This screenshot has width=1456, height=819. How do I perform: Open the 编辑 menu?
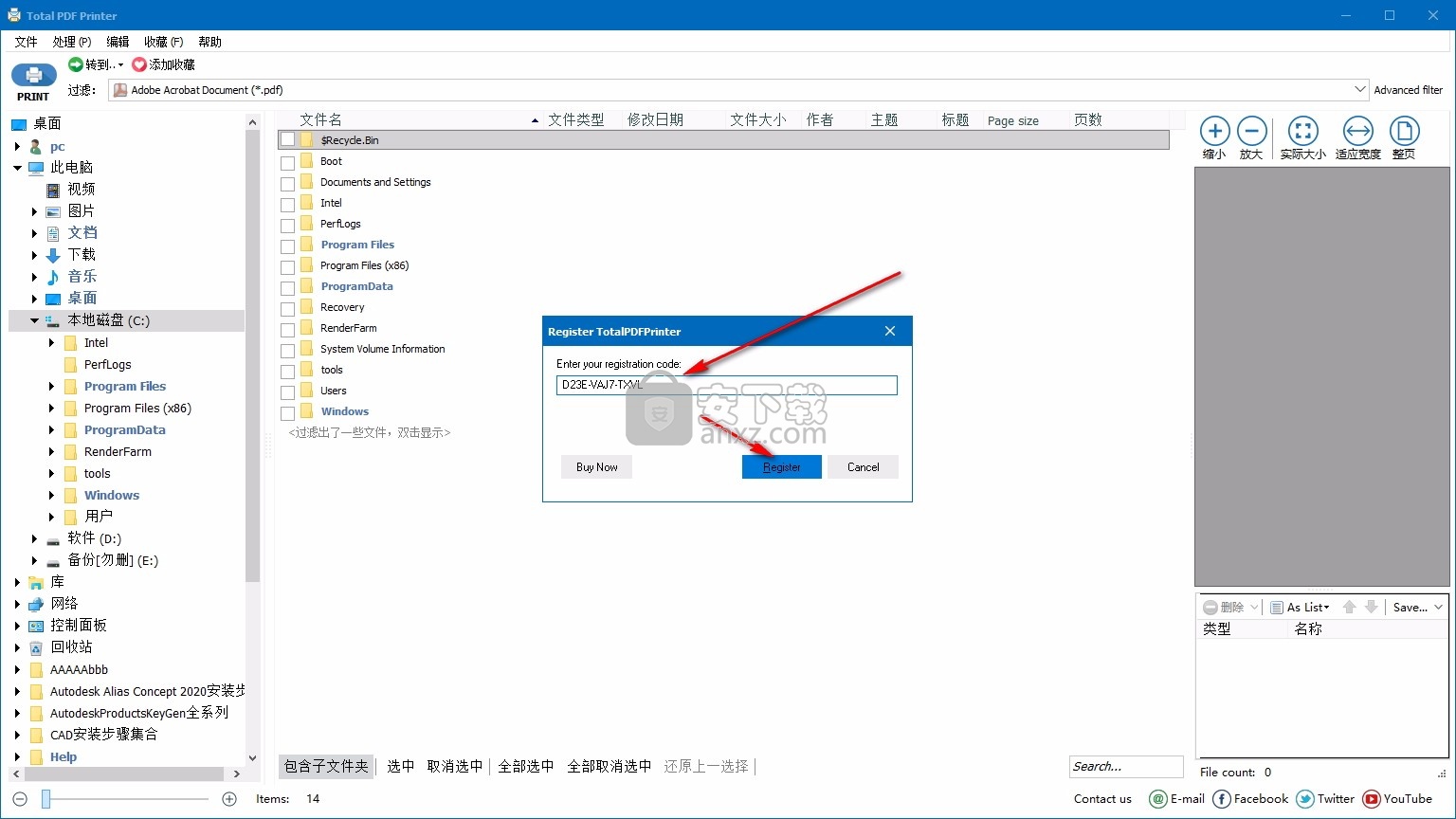tap(118, 42)
